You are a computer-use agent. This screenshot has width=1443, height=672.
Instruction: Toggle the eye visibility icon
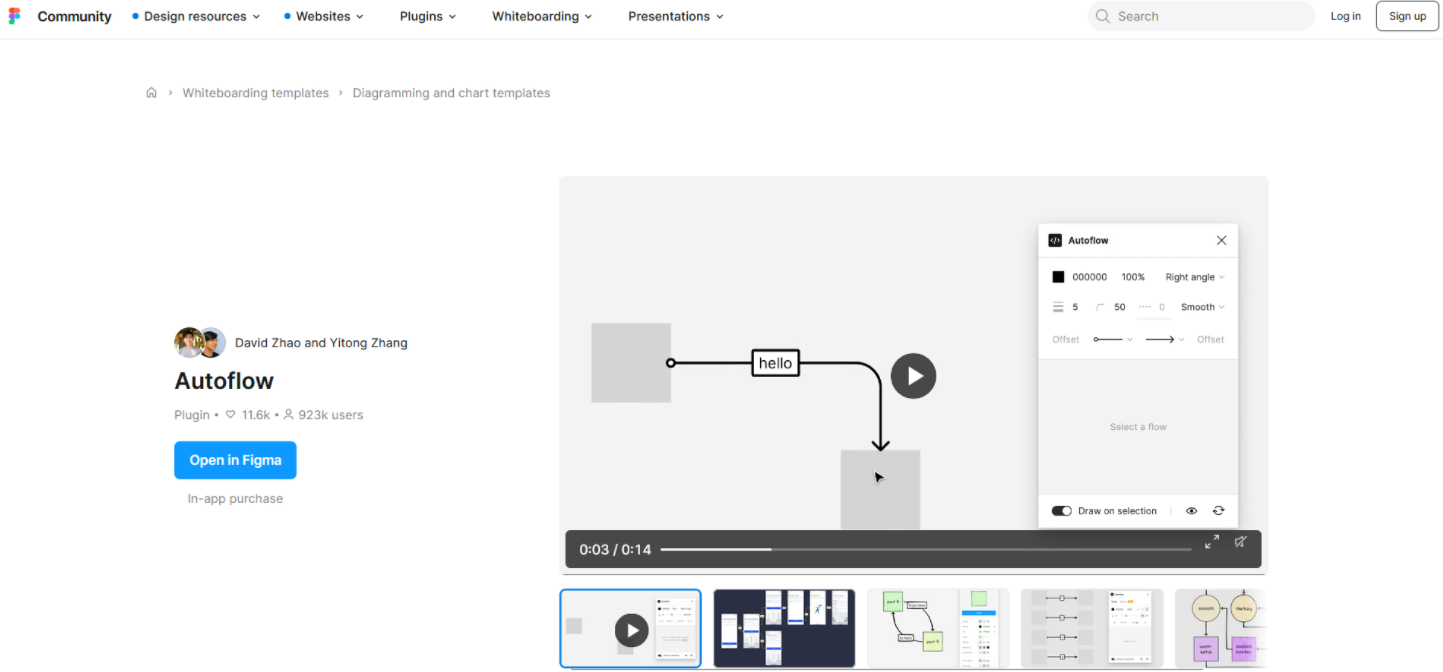pos(1191,511)
